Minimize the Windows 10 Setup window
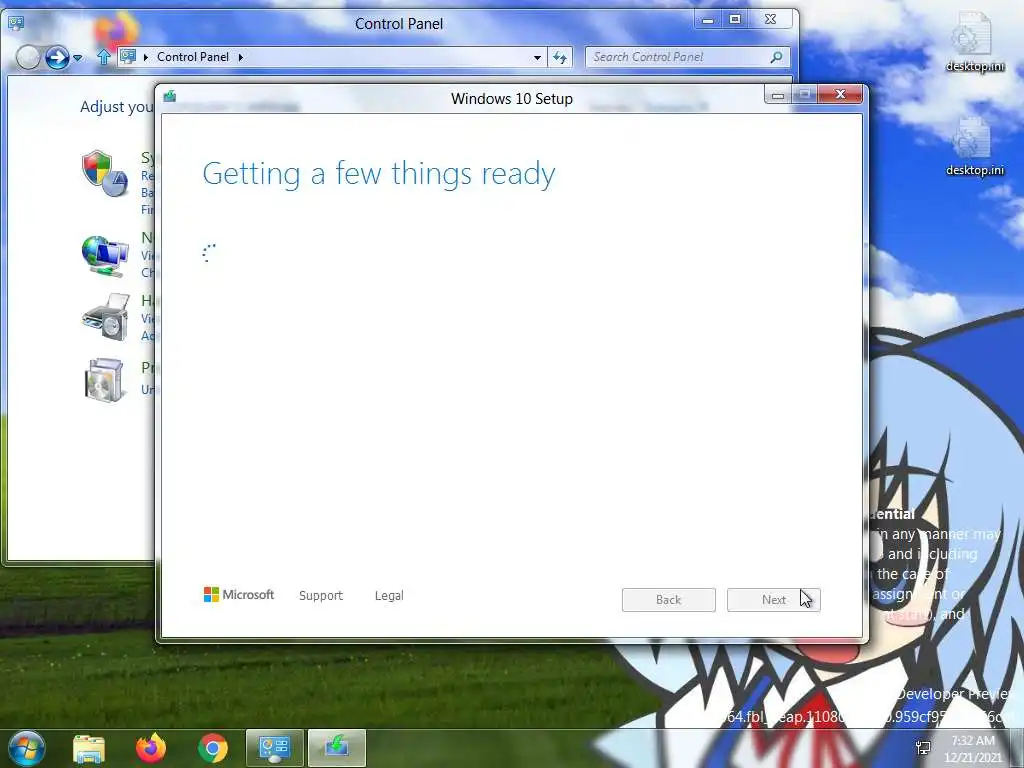This screenshot has height=768, width=1024. coord(777,95)
